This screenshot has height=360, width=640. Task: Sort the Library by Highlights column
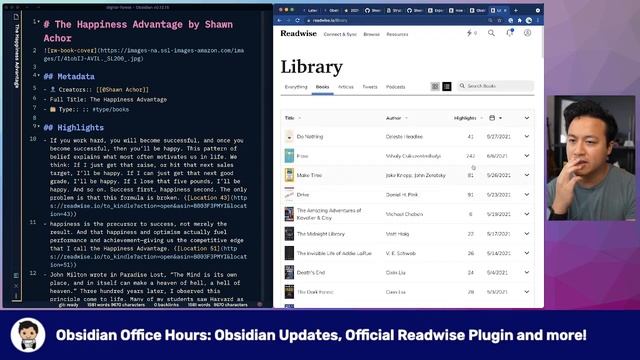(468, 118)
